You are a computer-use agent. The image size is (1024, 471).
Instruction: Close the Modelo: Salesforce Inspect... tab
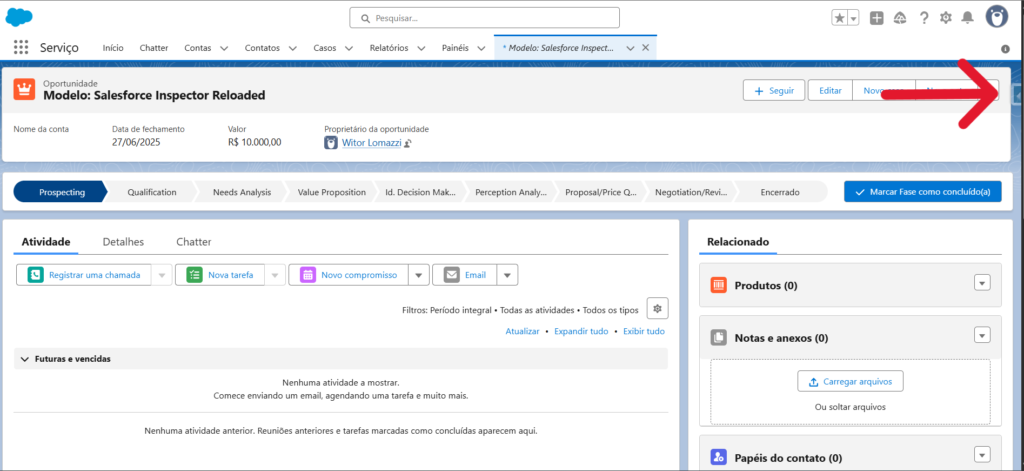645,48
